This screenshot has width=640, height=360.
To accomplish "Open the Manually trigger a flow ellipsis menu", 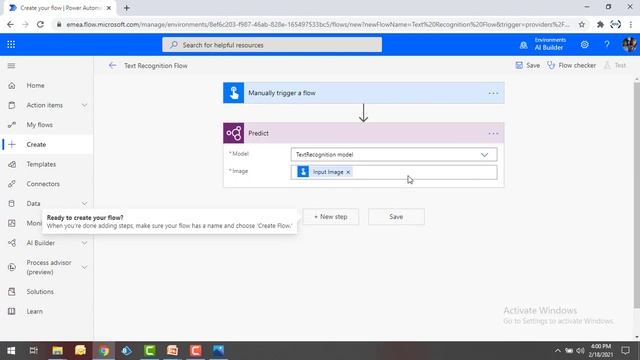I will pyautogui.click(x=493, y=93).
